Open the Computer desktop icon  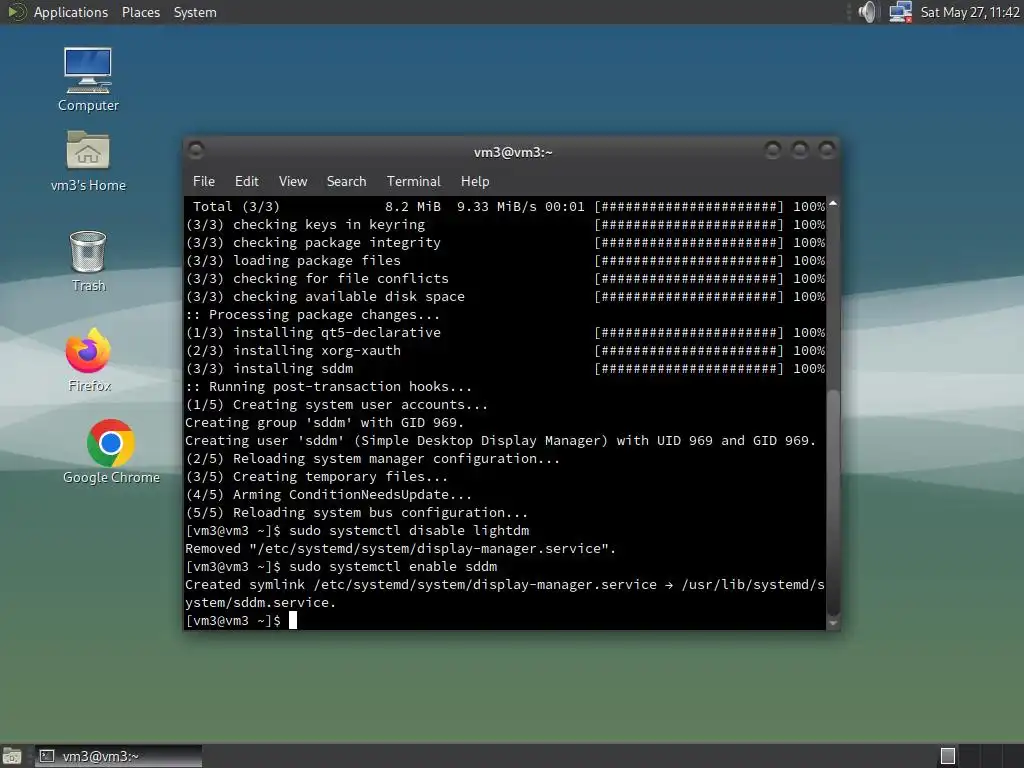click(88, 79)
